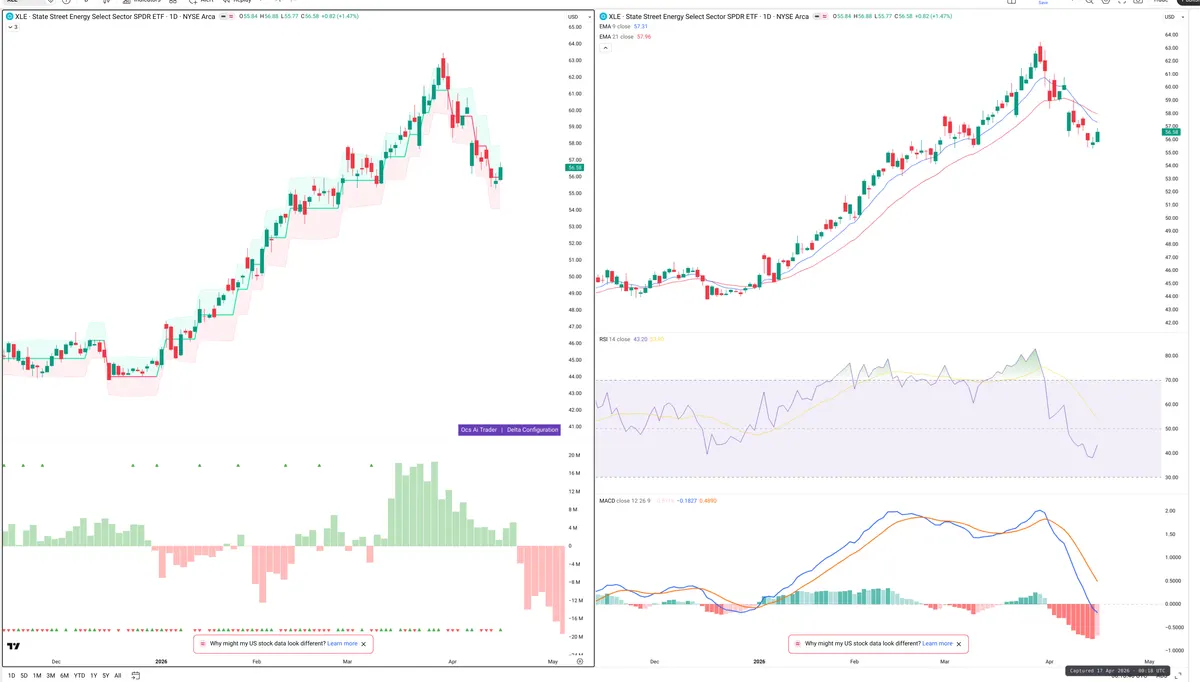
Task: Click the May label on right chart time axis
Action: (1149, 661)
